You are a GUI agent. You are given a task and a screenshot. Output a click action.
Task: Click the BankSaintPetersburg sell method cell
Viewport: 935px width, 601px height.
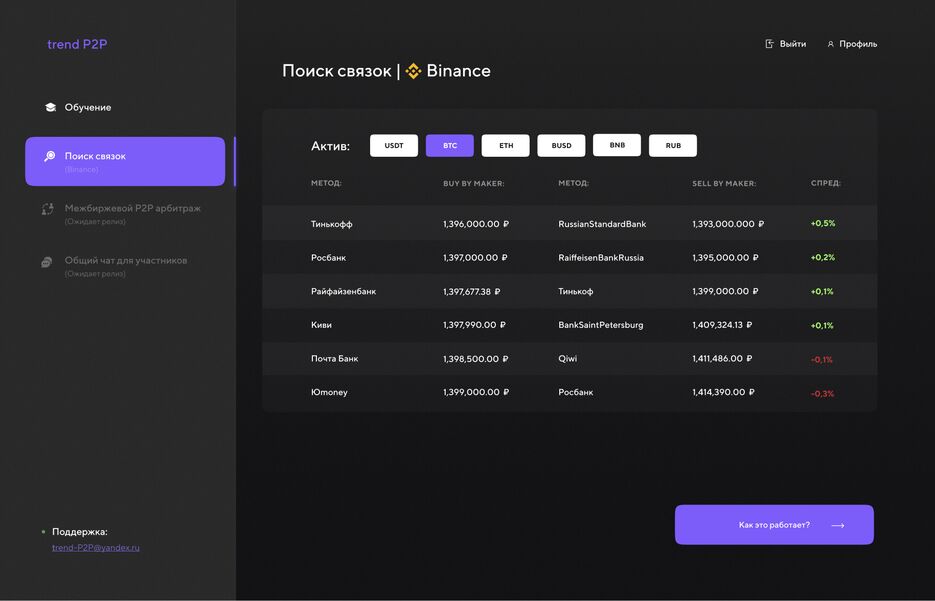pos(600,325)
